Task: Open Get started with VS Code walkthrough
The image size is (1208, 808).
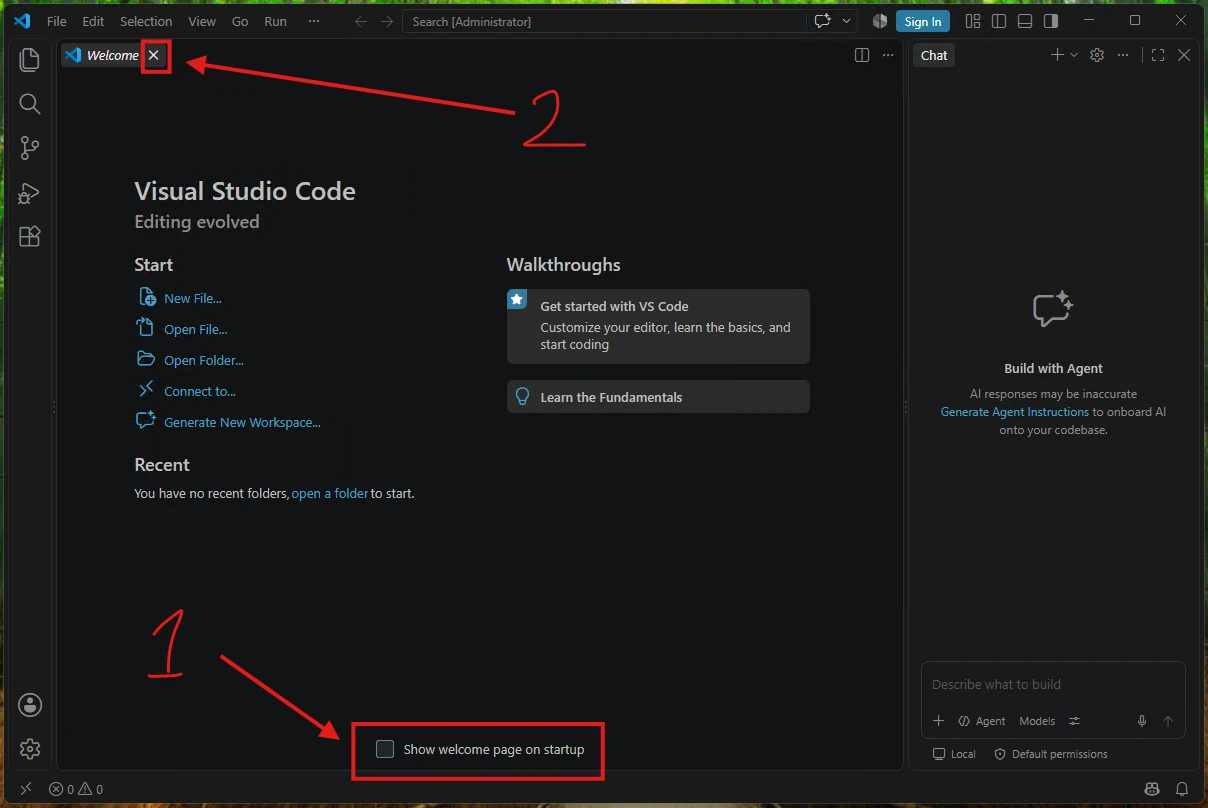Action: [658, 326]
